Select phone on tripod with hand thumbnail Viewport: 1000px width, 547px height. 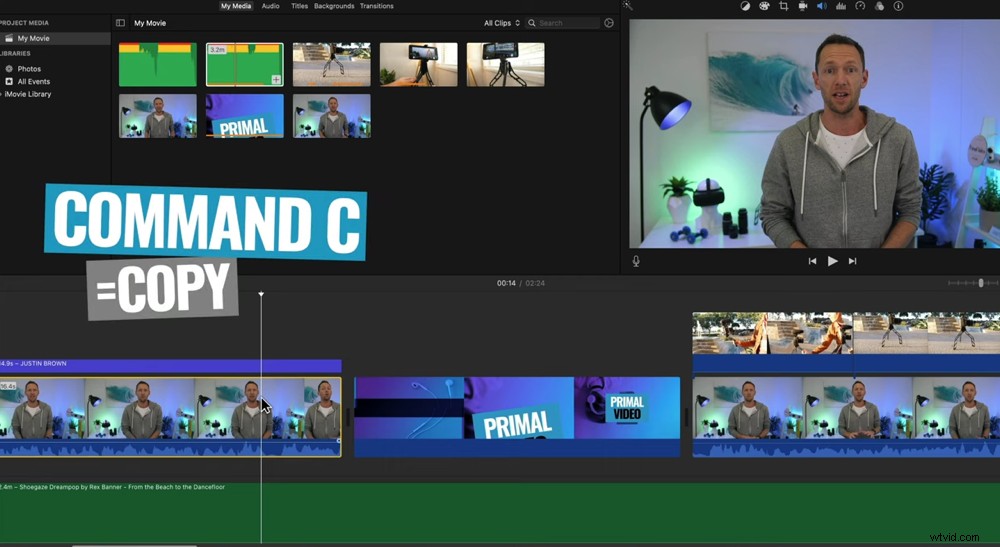[418, 64]
